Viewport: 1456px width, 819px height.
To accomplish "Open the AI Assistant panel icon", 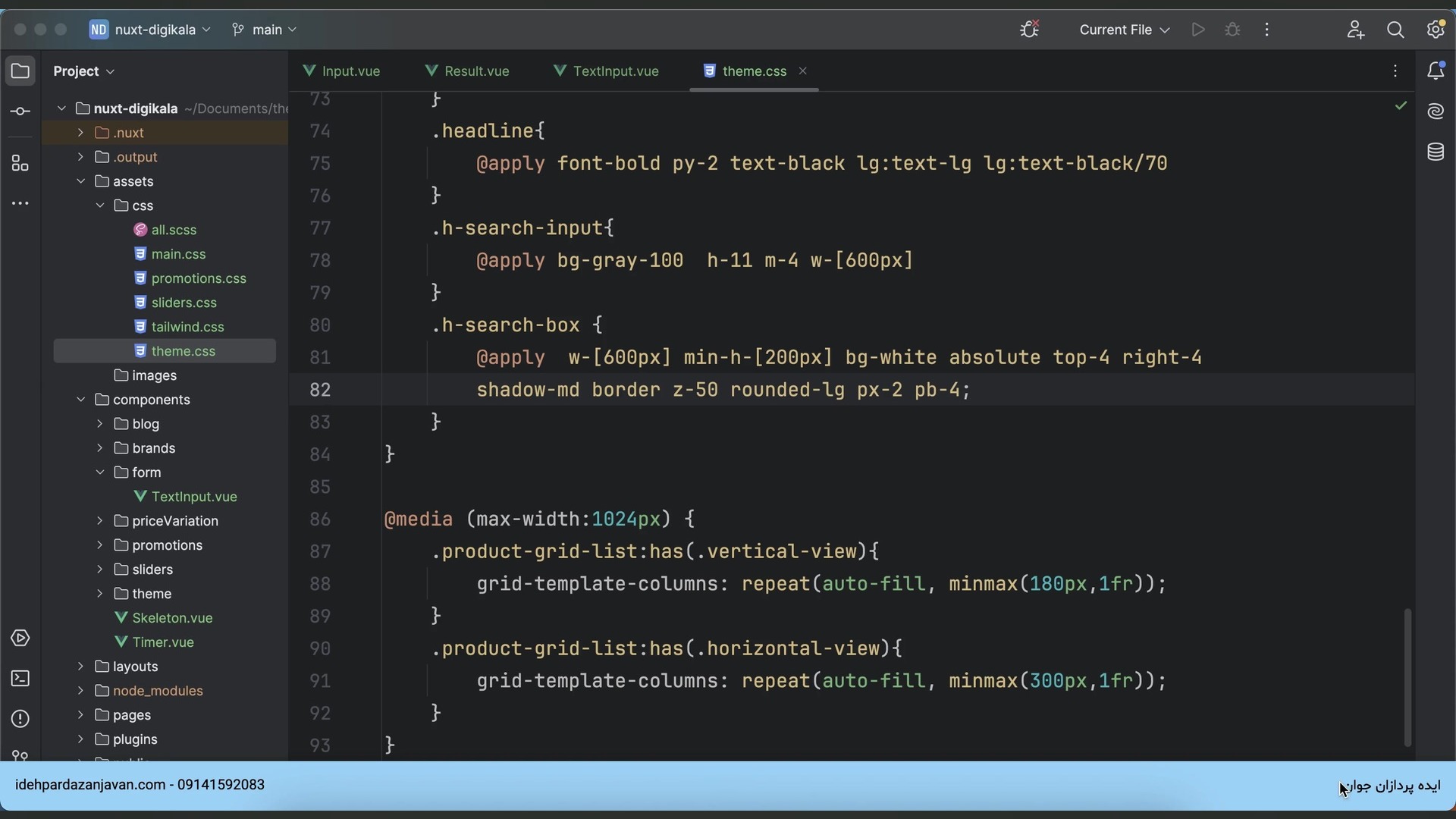I will pyautogui.click(x=1436, y=111).
